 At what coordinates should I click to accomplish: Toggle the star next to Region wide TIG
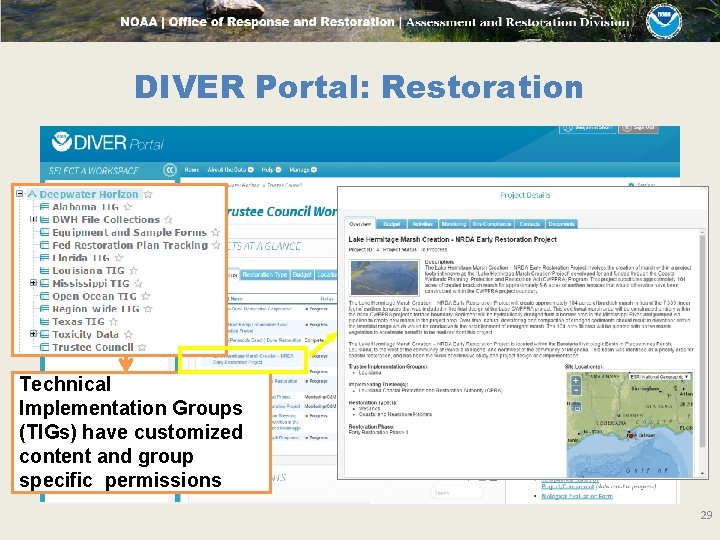tap(148, 309)
